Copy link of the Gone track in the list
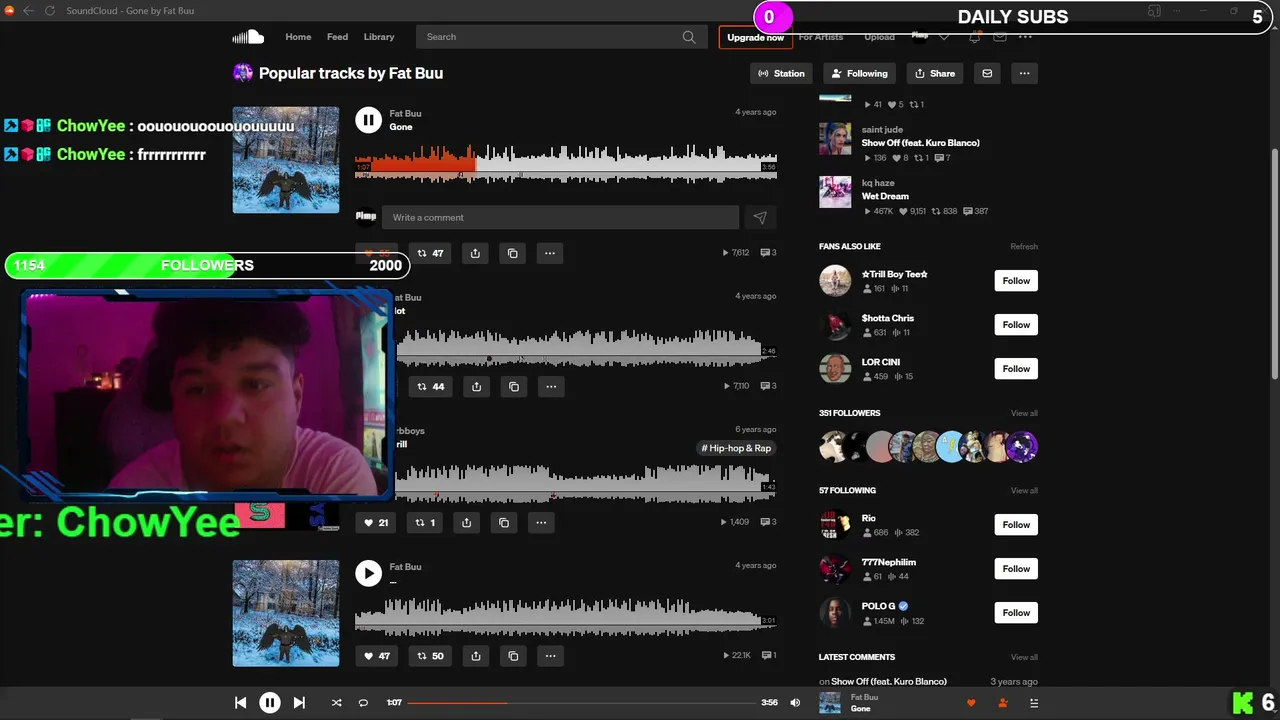Image resolution: width=1280 pixels, height=720 pixels. coord(513,253)
